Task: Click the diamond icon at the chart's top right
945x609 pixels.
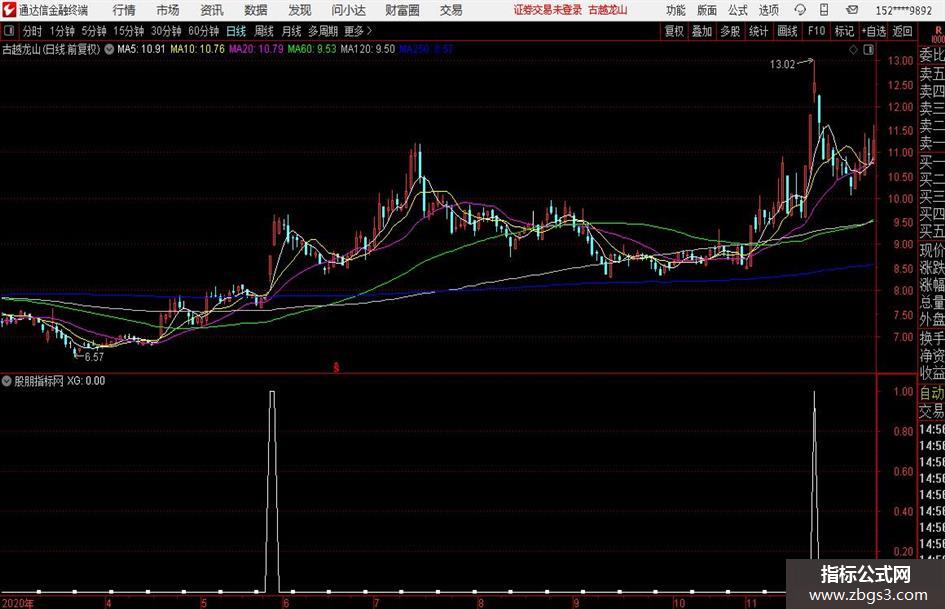Action: tap(853, 50)
